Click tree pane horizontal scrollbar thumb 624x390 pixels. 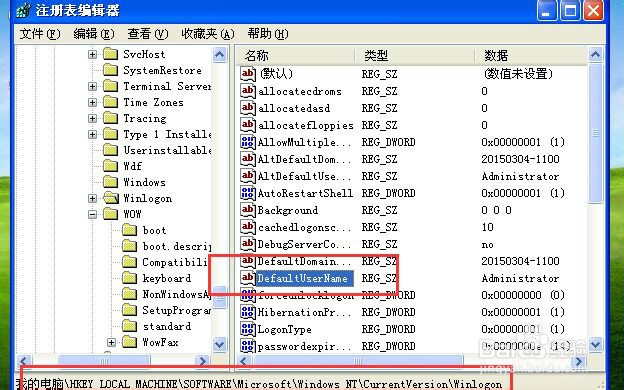tap(104, 361)
